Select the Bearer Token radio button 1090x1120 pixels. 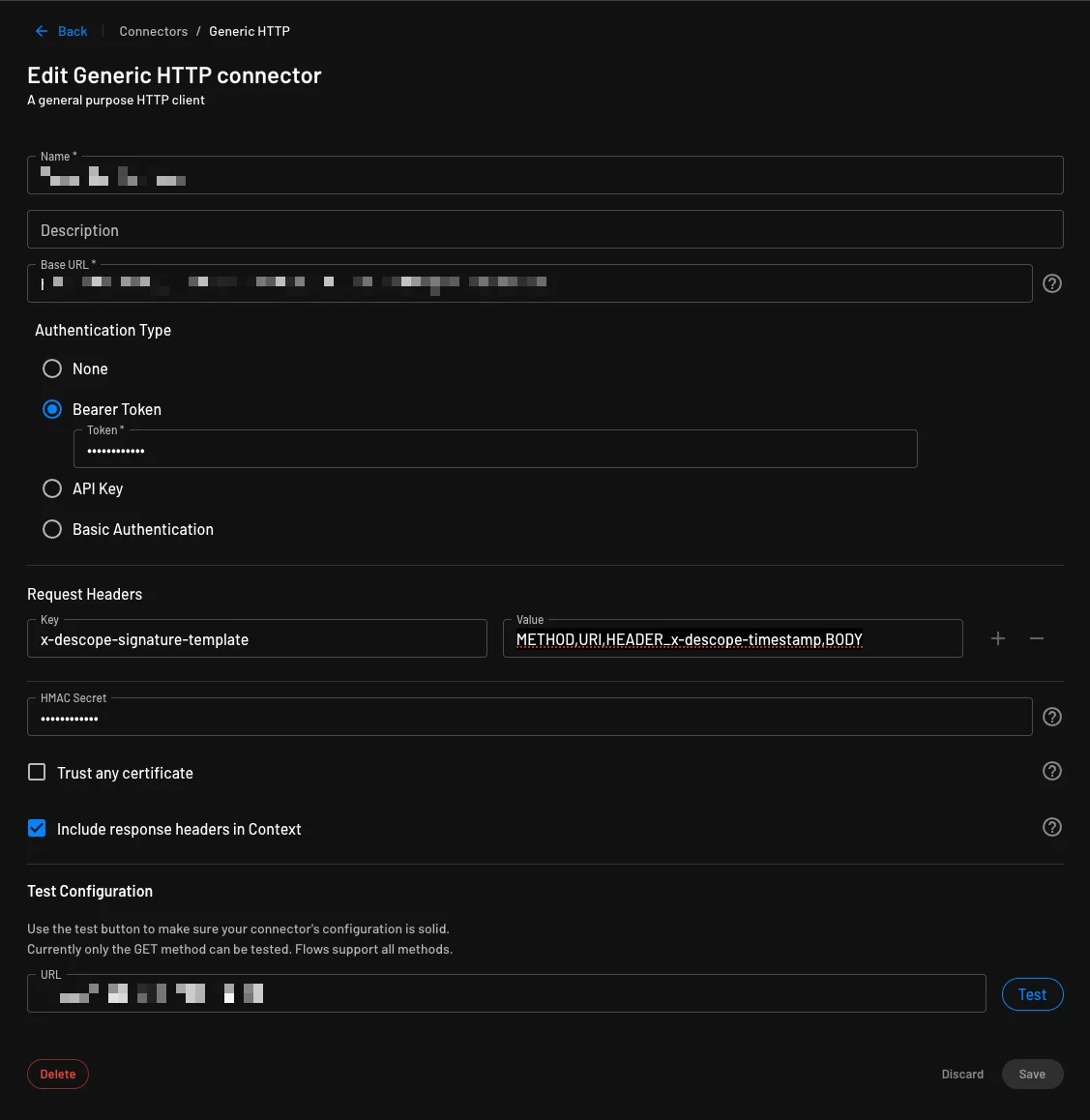pyautogui.click(x=52, y=409)
